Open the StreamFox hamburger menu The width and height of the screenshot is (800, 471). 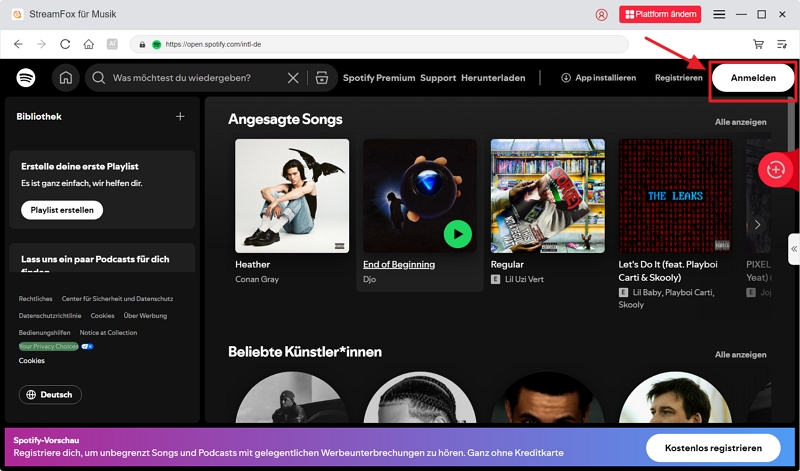point(719,14)
